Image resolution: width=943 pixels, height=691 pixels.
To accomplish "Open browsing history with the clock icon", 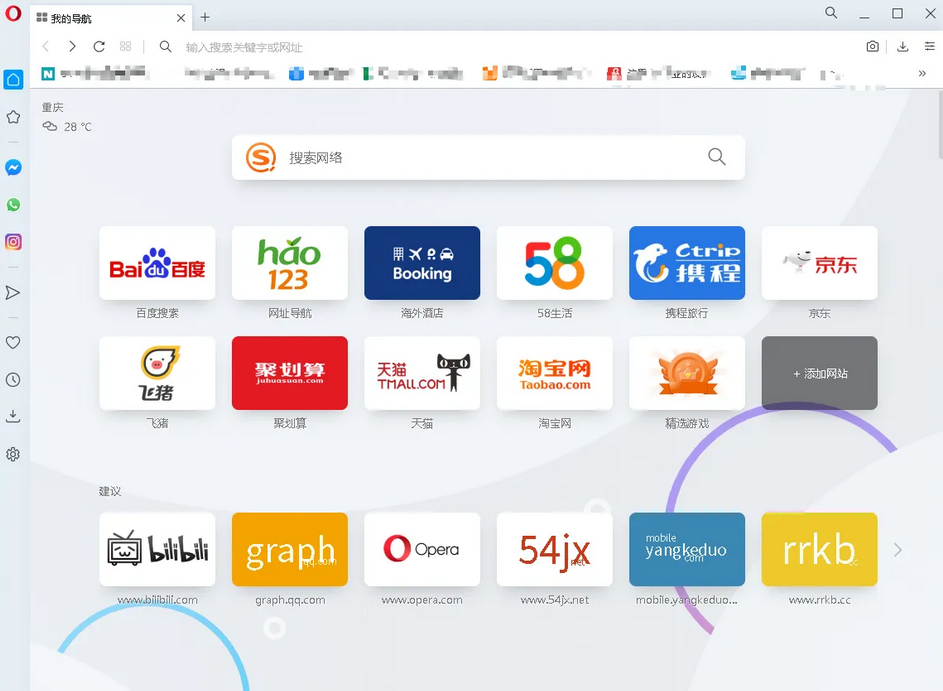I will 13,380.
